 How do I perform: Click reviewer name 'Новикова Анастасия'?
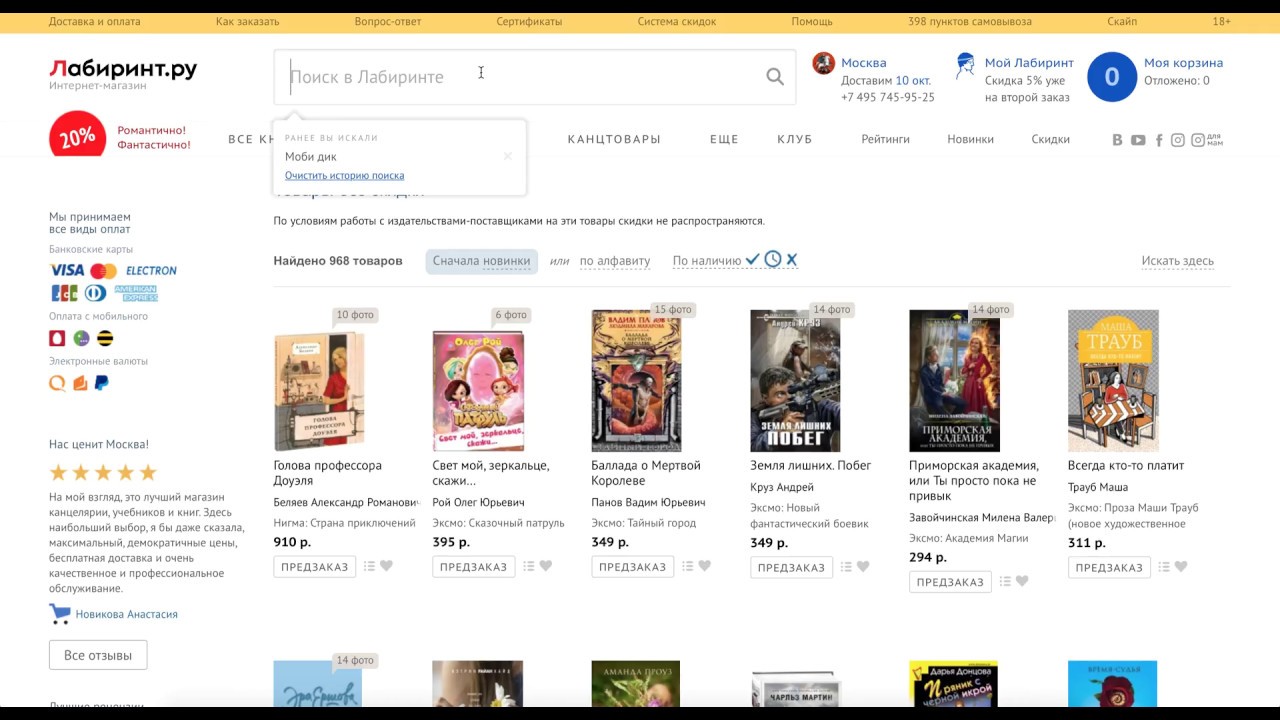point(127,614)
